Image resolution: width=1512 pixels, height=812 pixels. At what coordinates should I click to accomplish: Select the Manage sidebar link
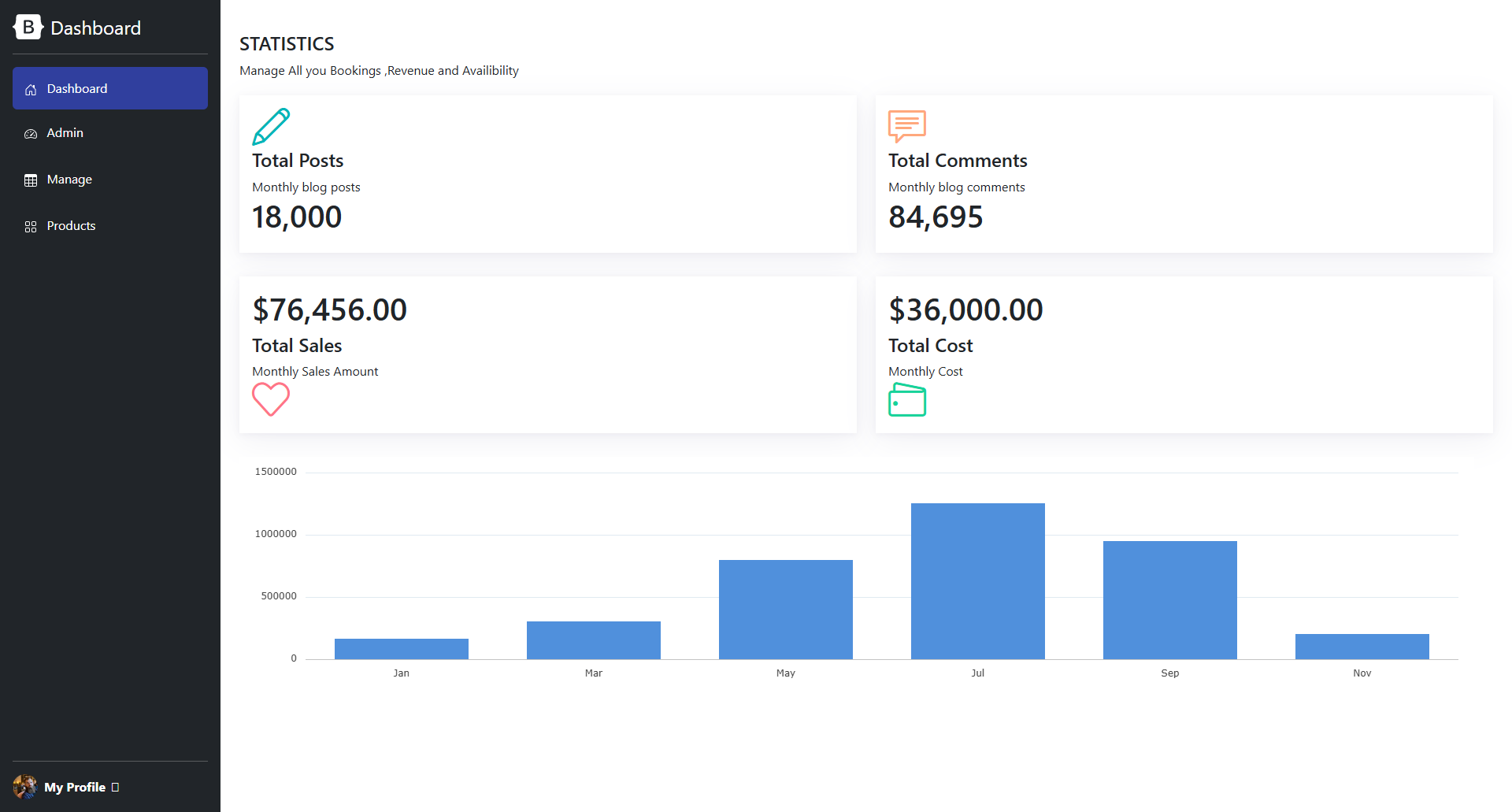[x=110, y=180]
